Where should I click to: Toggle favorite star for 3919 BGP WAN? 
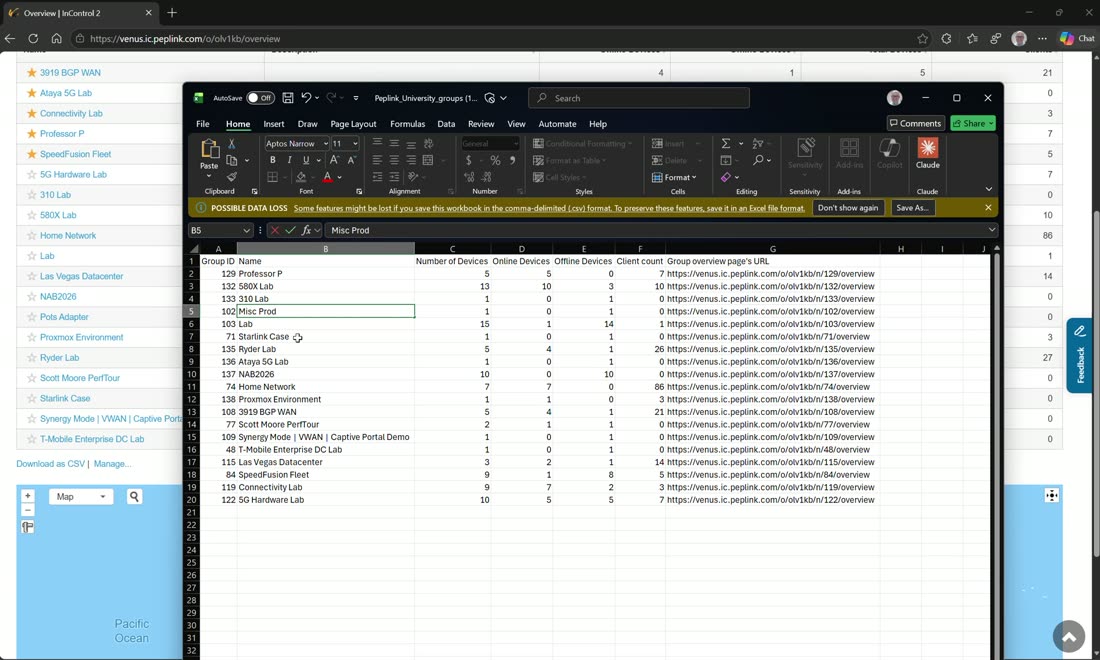[32, 72]
